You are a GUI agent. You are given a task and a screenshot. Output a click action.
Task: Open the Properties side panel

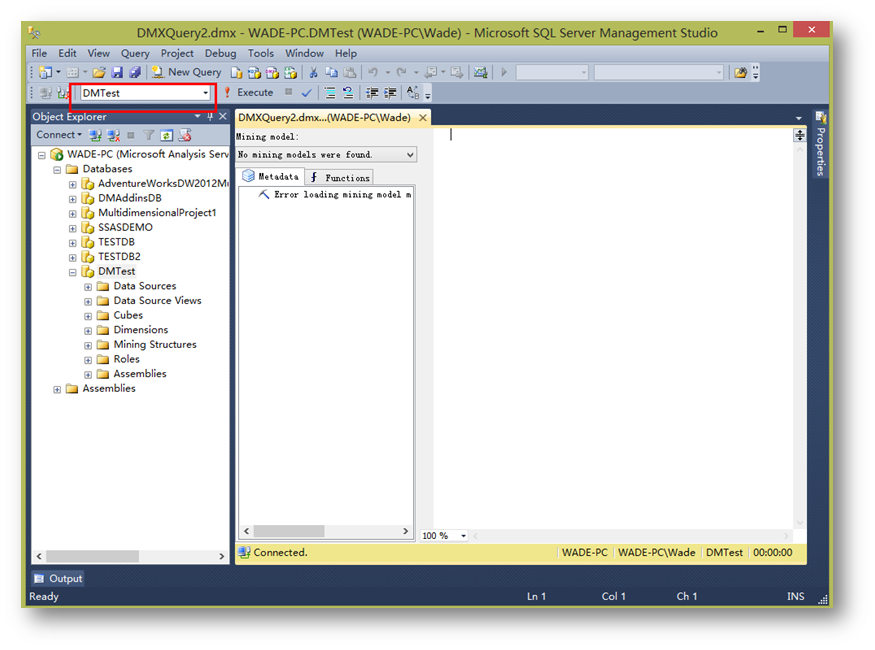820,145
